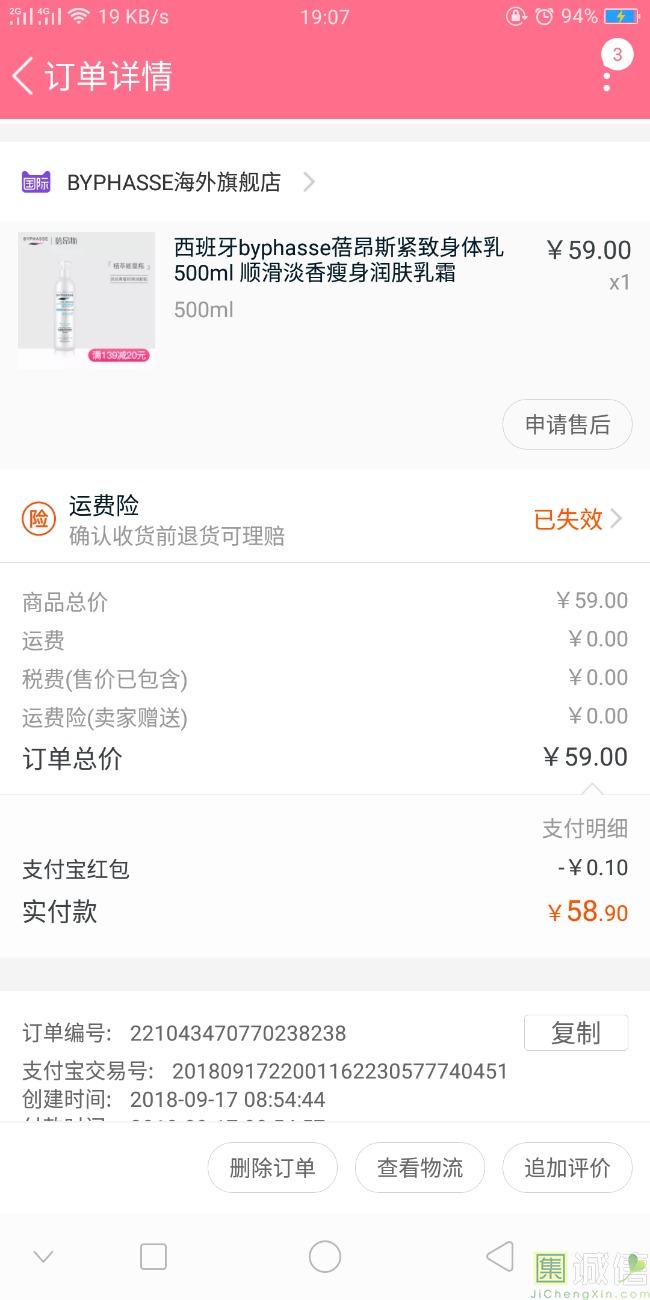
Task: Open 支付明细 payment details
Action: pos(585,828)
